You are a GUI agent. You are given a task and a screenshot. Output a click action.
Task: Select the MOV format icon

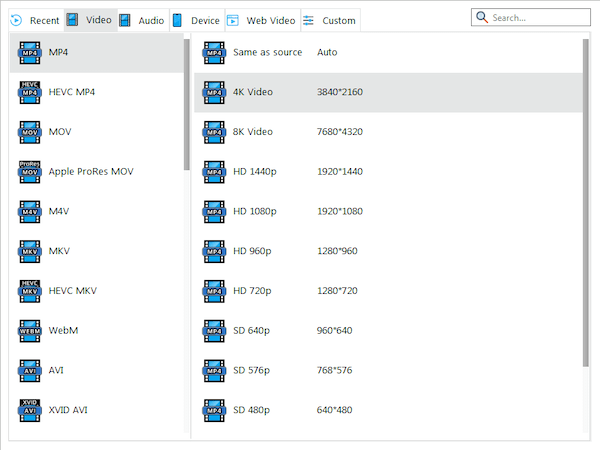30,132
